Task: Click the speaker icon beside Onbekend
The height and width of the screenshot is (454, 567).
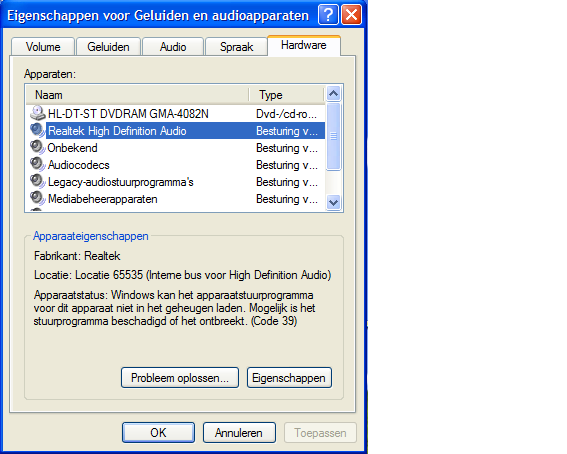Action: [x=37, y=147]
